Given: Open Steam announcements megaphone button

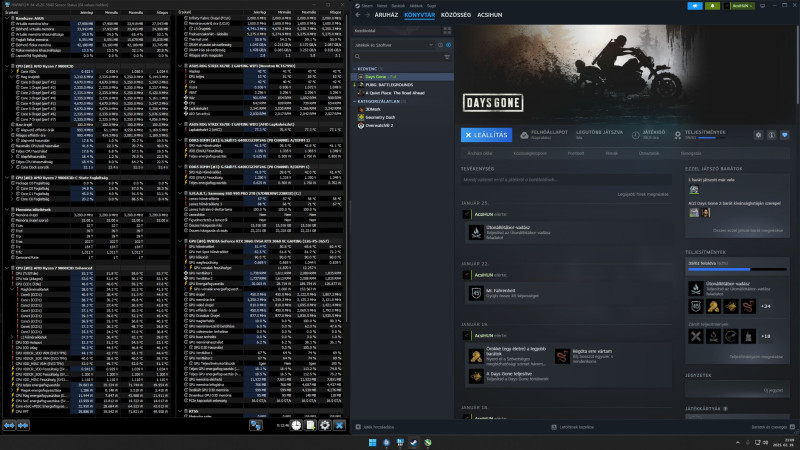Looking at the screenshot, I should pyautogui.click(x=695, y=6).
